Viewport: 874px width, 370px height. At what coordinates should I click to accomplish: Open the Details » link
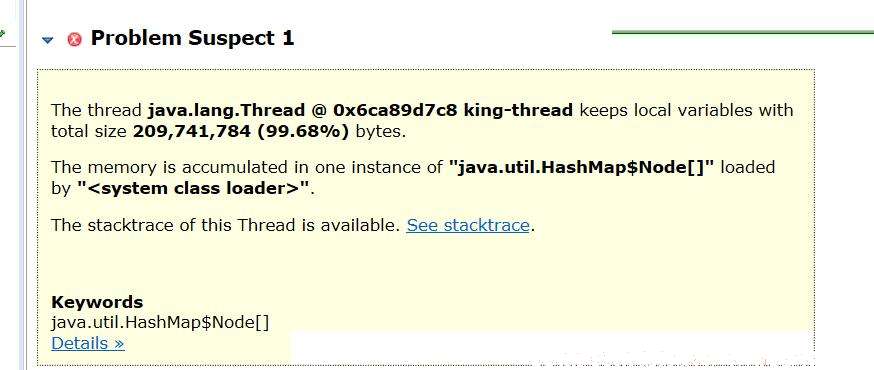[x=88, y=343]
